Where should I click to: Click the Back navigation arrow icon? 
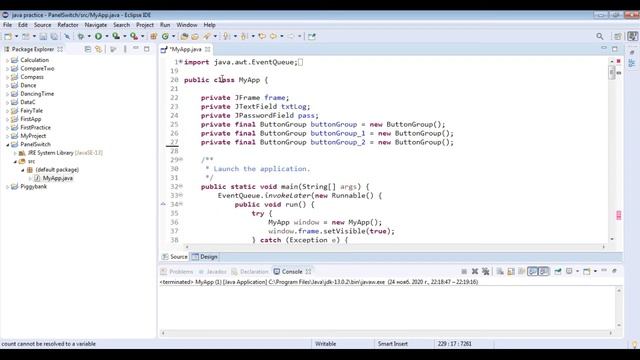(273, 36)
